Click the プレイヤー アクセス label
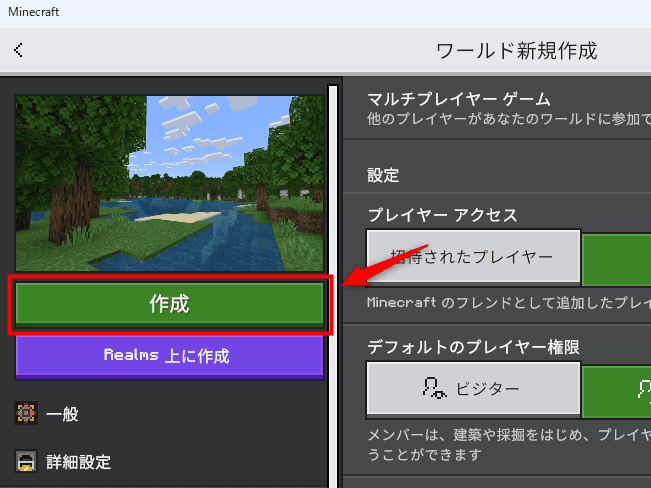Viewport: 651px width, 488px height. point(441,214)
